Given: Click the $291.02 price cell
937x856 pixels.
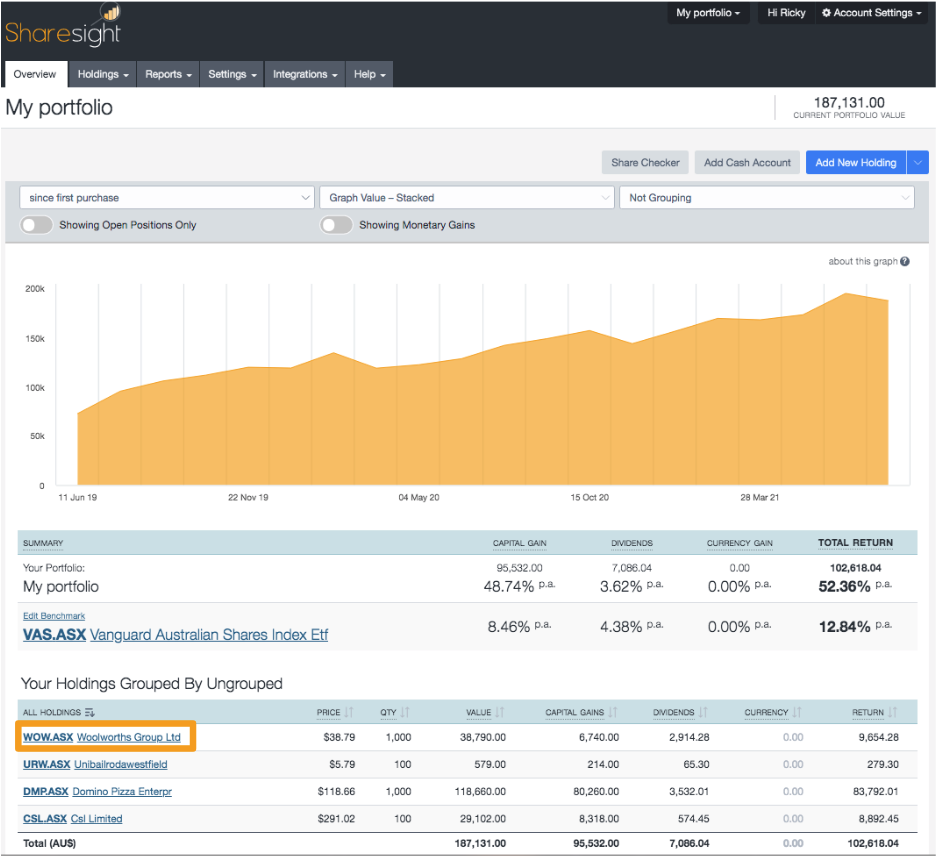Looking at the screenshot, I should (336, 818).
